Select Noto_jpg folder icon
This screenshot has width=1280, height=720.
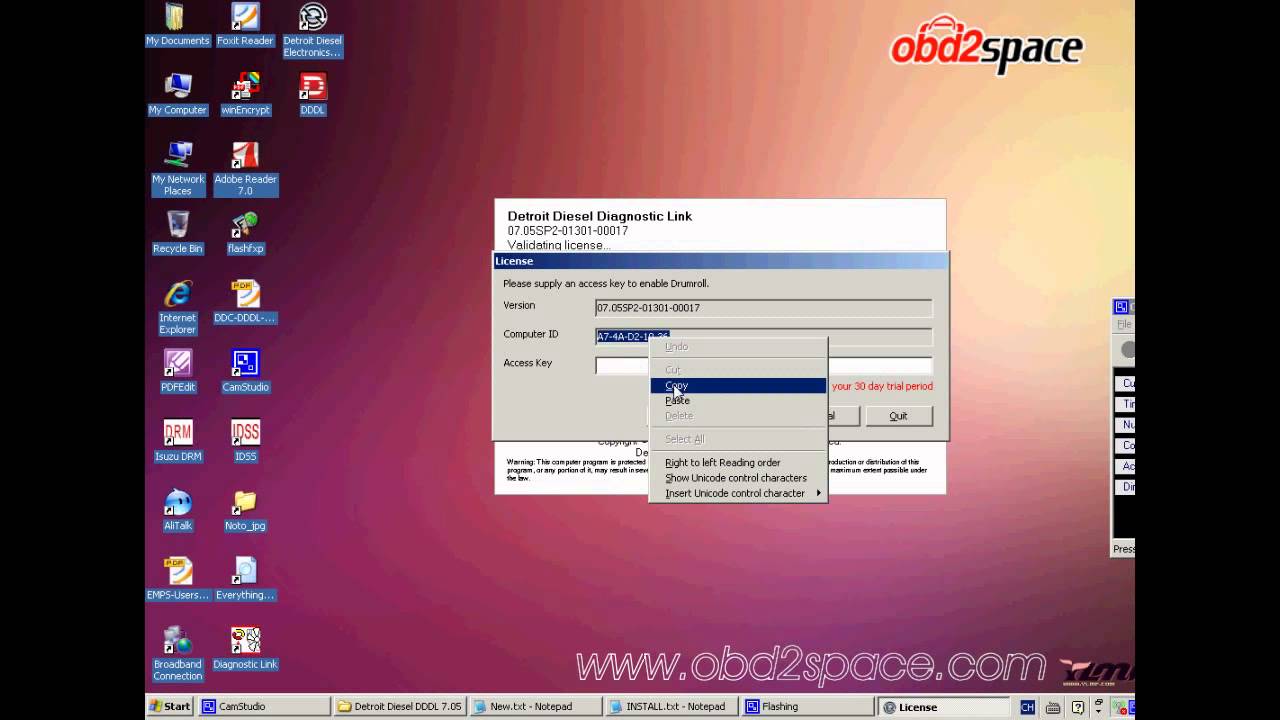245,509
